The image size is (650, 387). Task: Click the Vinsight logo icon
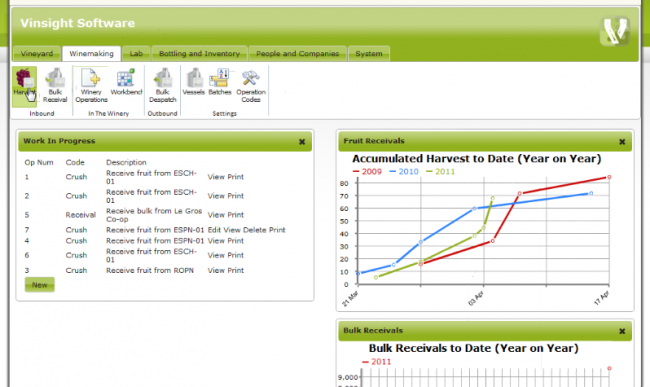pyautogui.click(x=615, y=31)
